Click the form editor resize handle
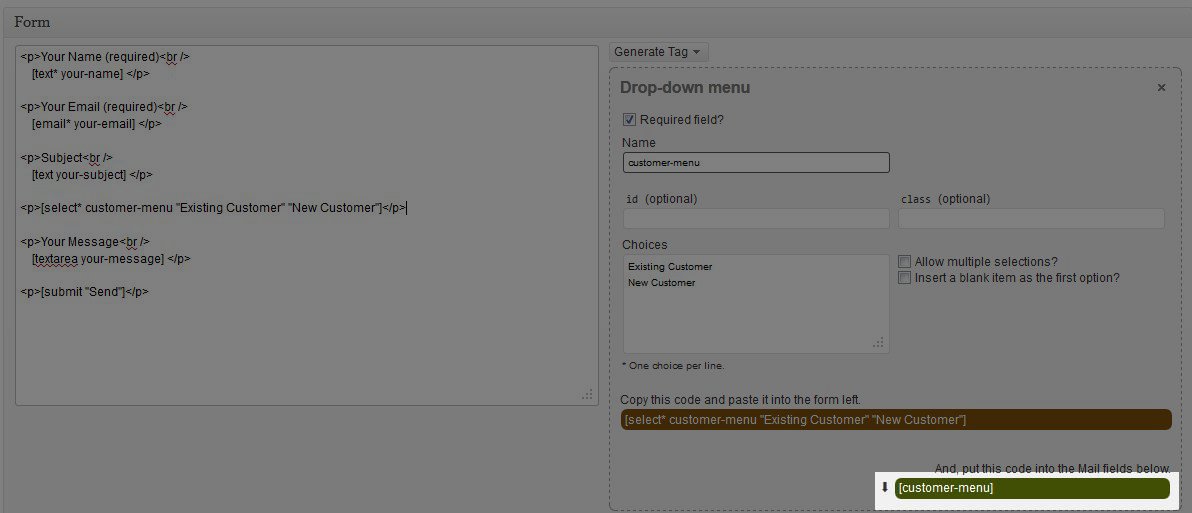This screenshot has height=513, width=1192. pos(588,395)
